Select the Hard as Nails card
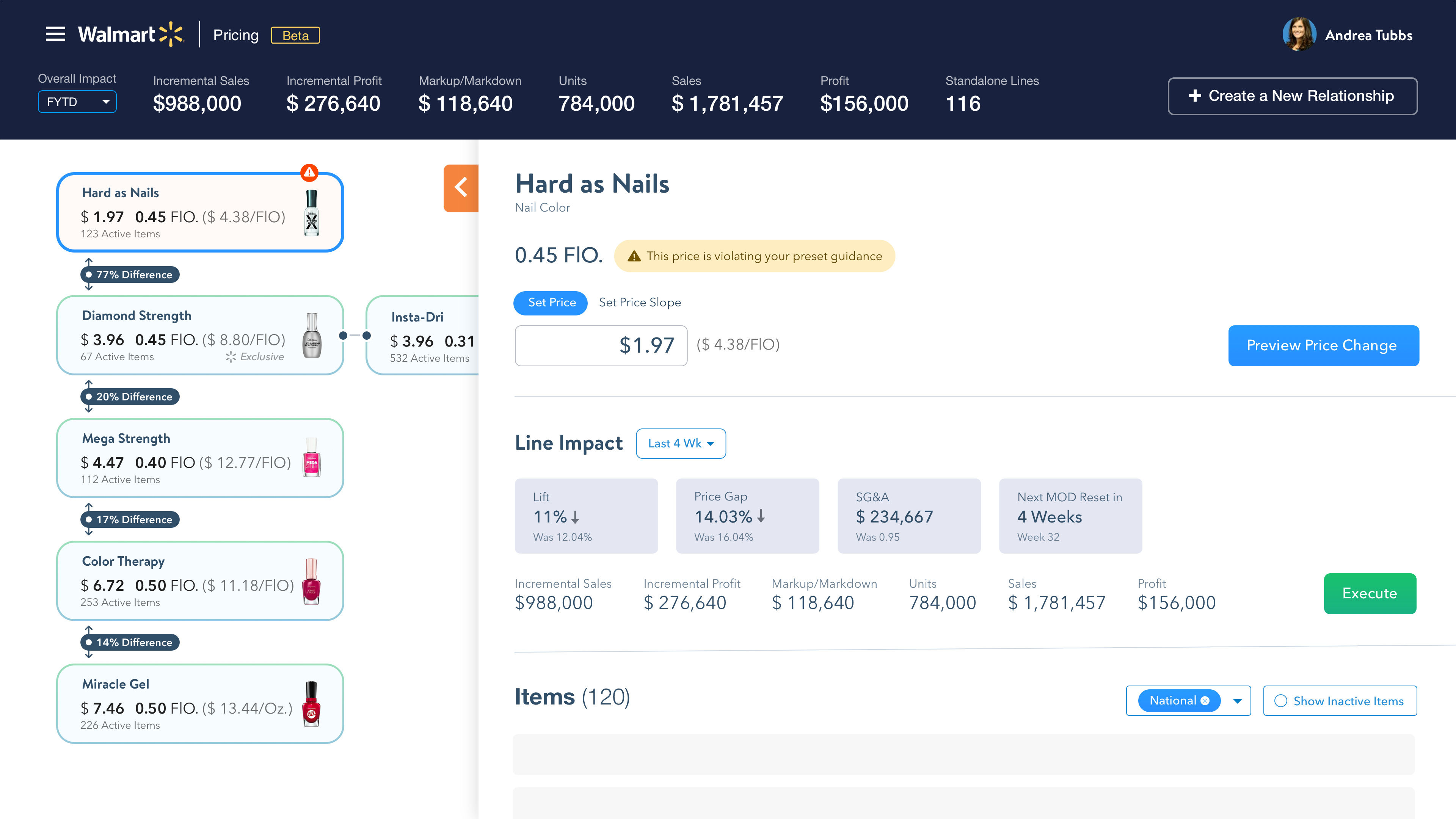Screen dimensions: 1456x819 (x=200, y=212)
